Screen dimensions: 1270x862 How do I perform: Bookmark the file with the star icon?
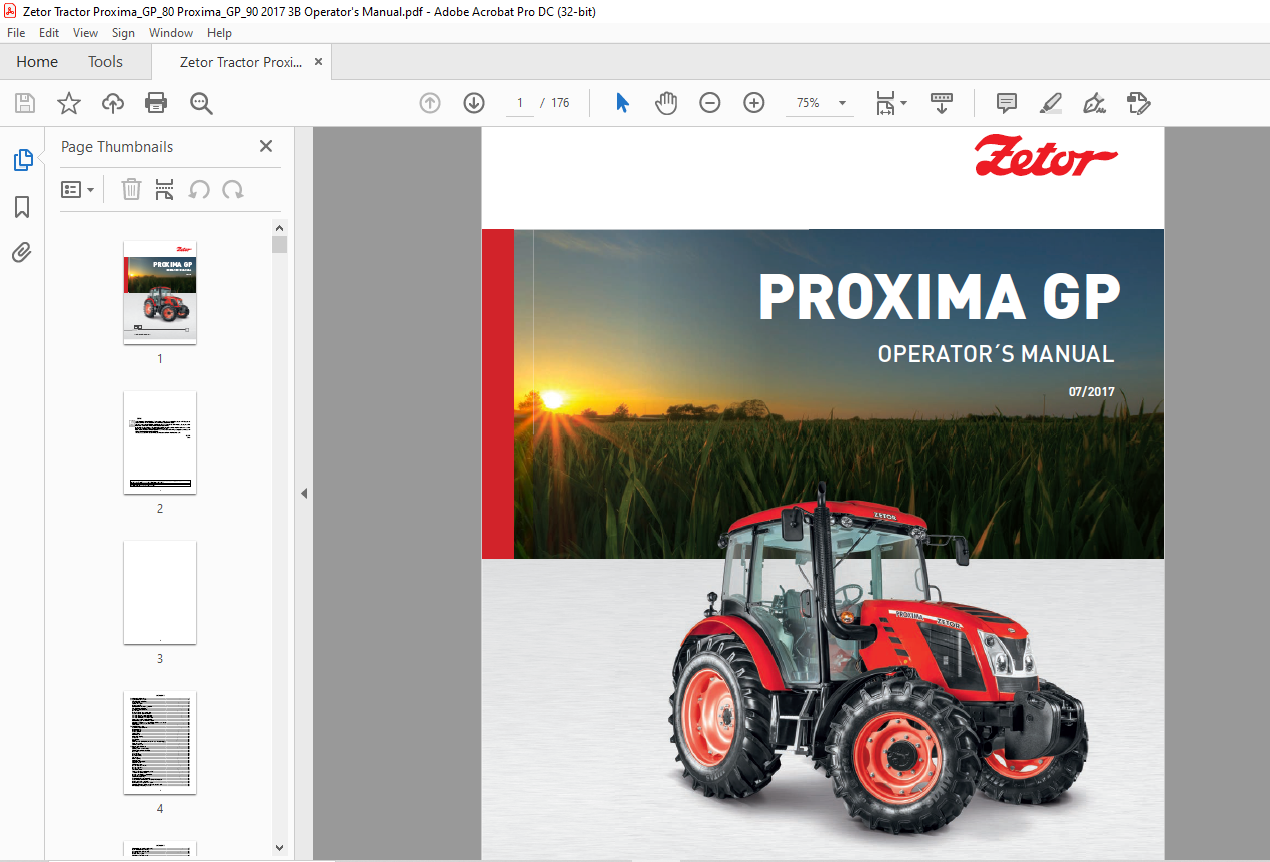69,103
